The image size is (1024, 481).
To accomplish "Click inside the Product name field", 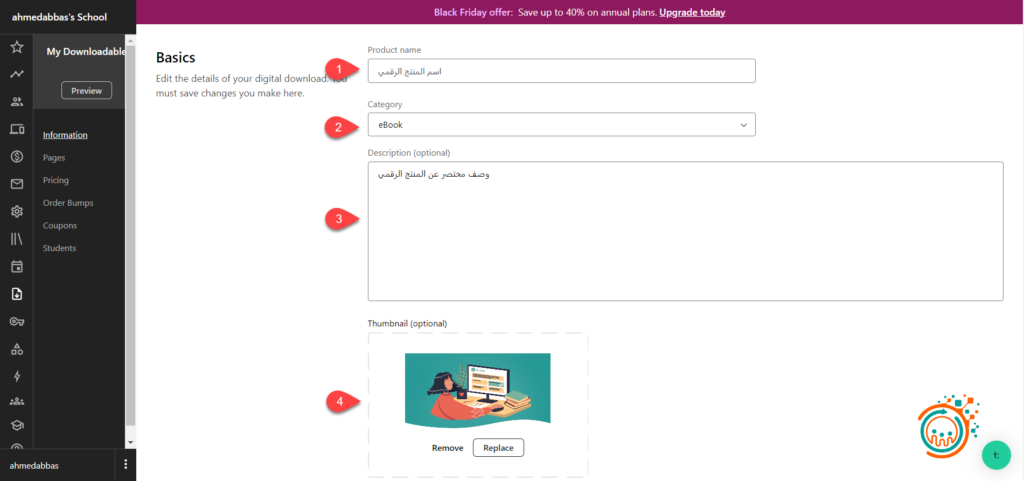I will (x=561, y=71).
